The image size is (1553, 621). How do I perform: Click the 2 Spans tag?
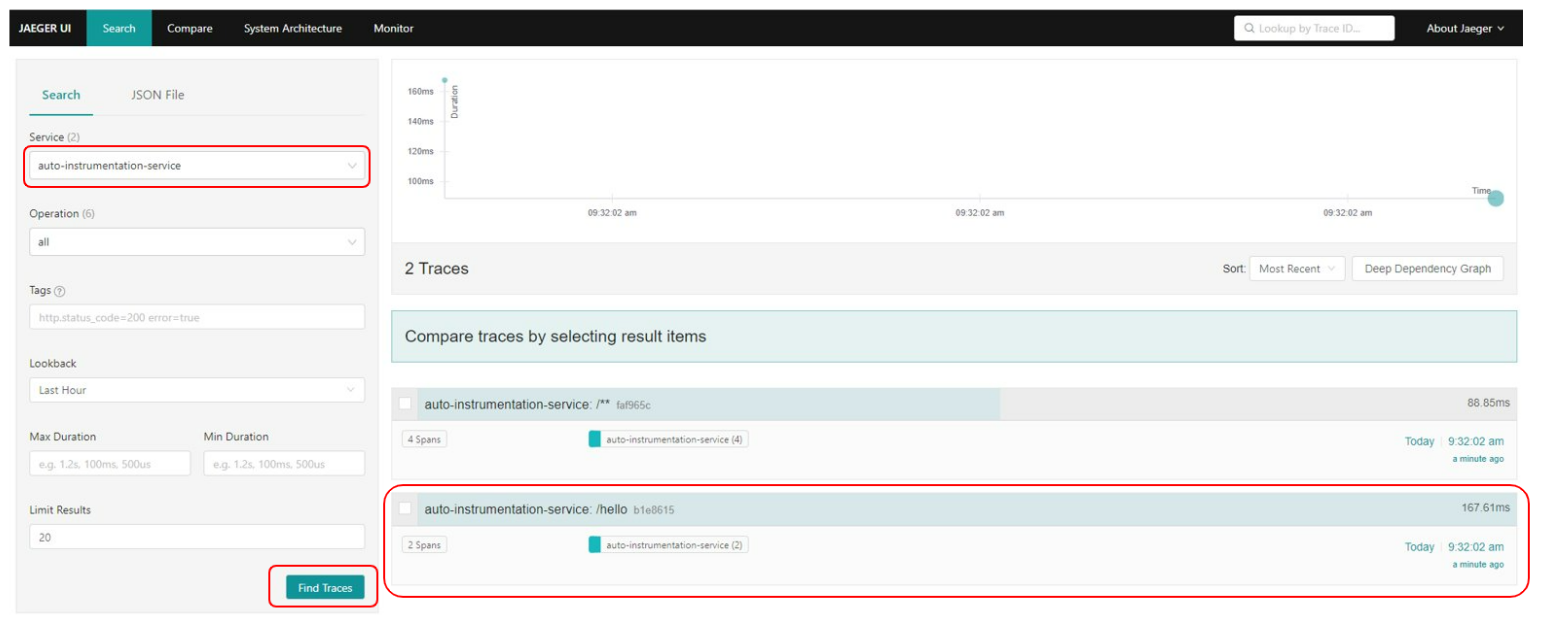pos(424,545)
